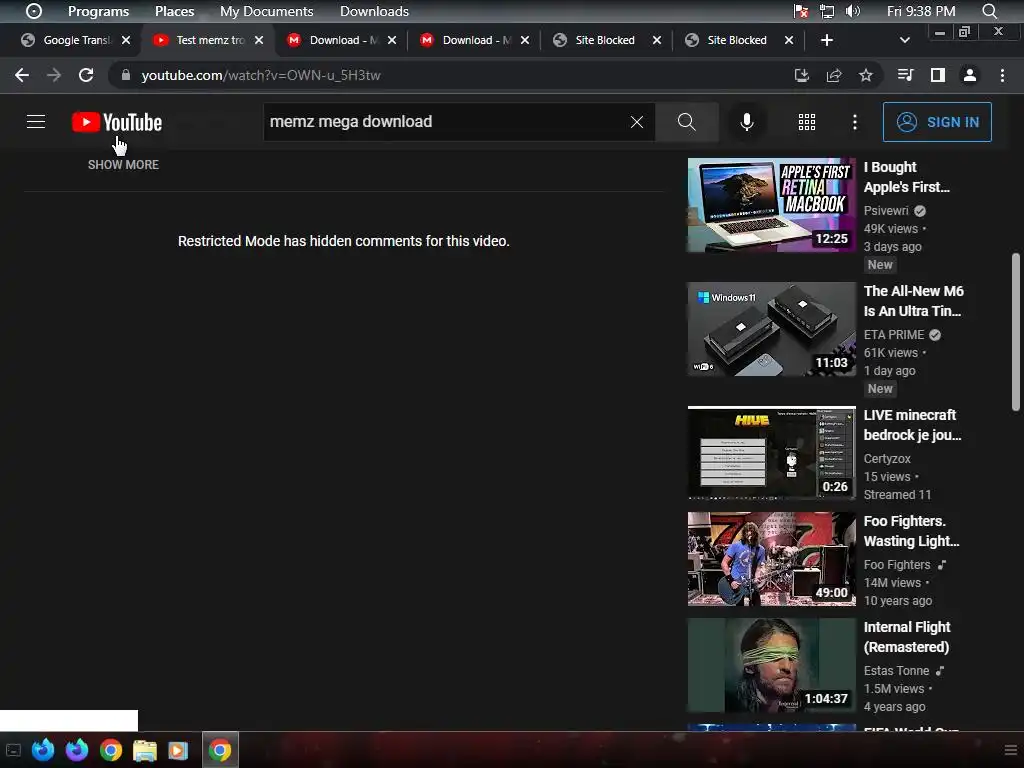
Task: Open Apple's First Retina MacBook thumbnail
Action: point(771,204)
